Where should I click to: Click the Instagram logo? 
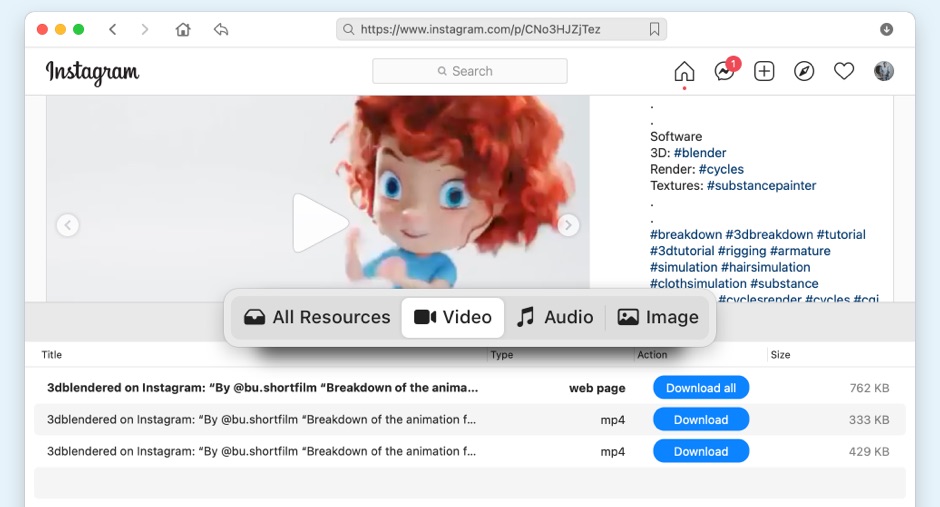[93, 73]
